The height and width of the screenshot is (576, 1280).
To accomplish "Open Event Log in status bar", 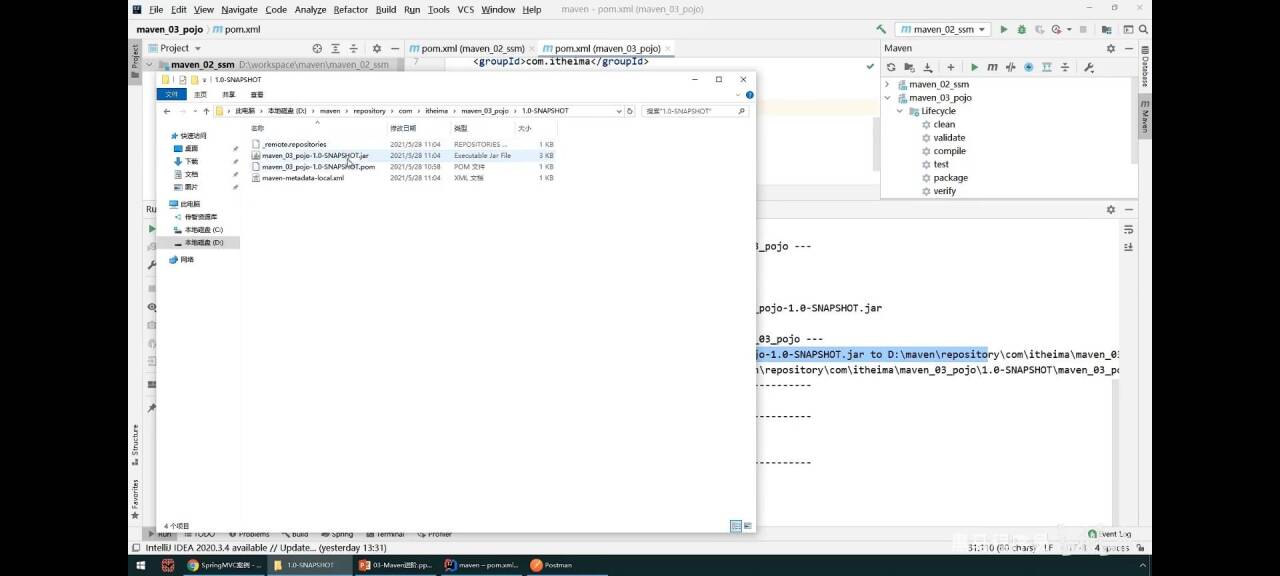I will coord(1110,534).
